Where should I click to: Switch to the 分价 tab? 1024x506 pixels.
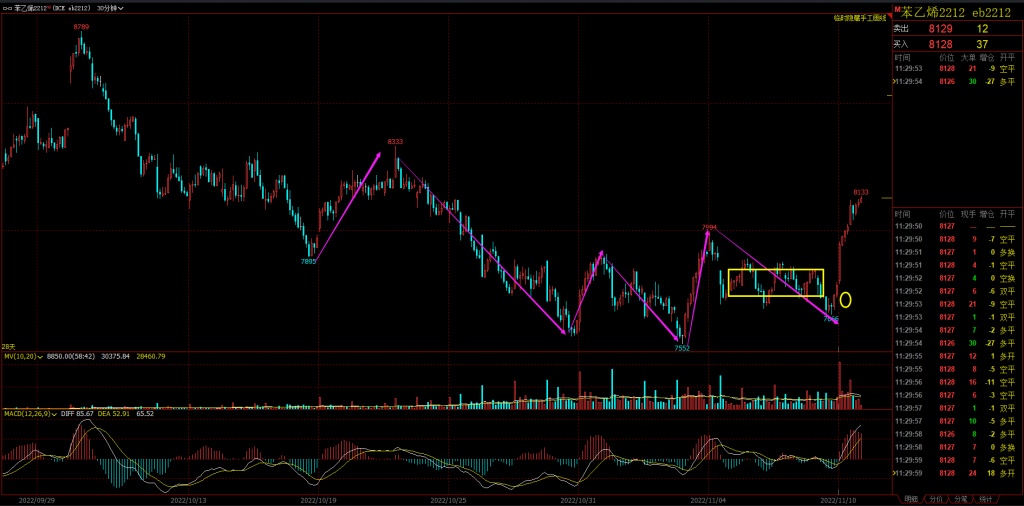[x=936, y=498]
